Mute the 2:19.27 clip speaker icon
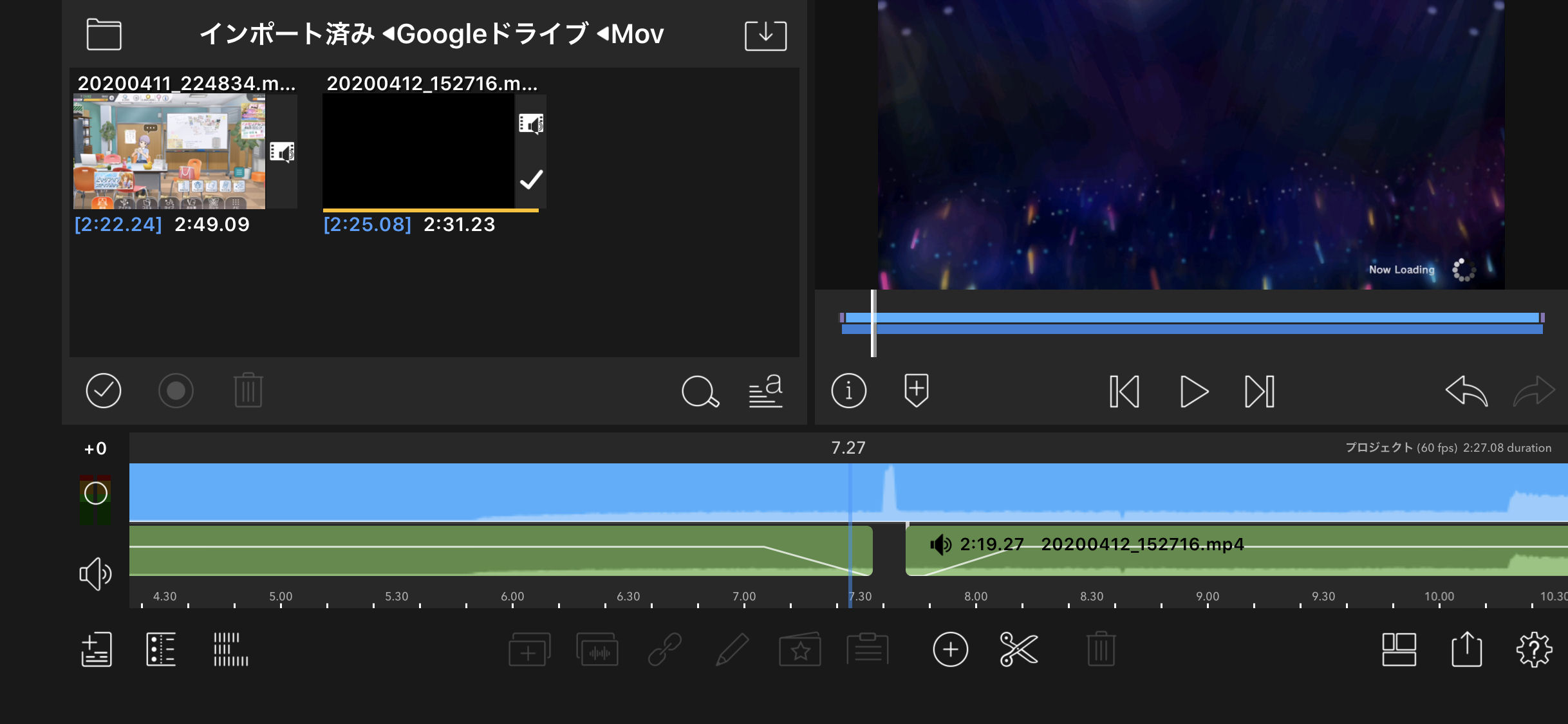The width and height of the screenshot is (1568, 724). (940, 544)
